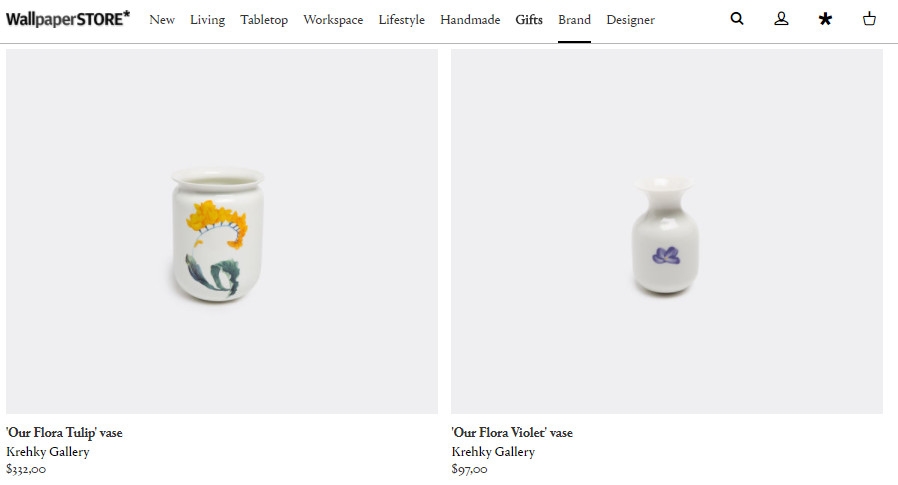Open the shopping basket icon

pyautogui.click(x=869, y=19)
